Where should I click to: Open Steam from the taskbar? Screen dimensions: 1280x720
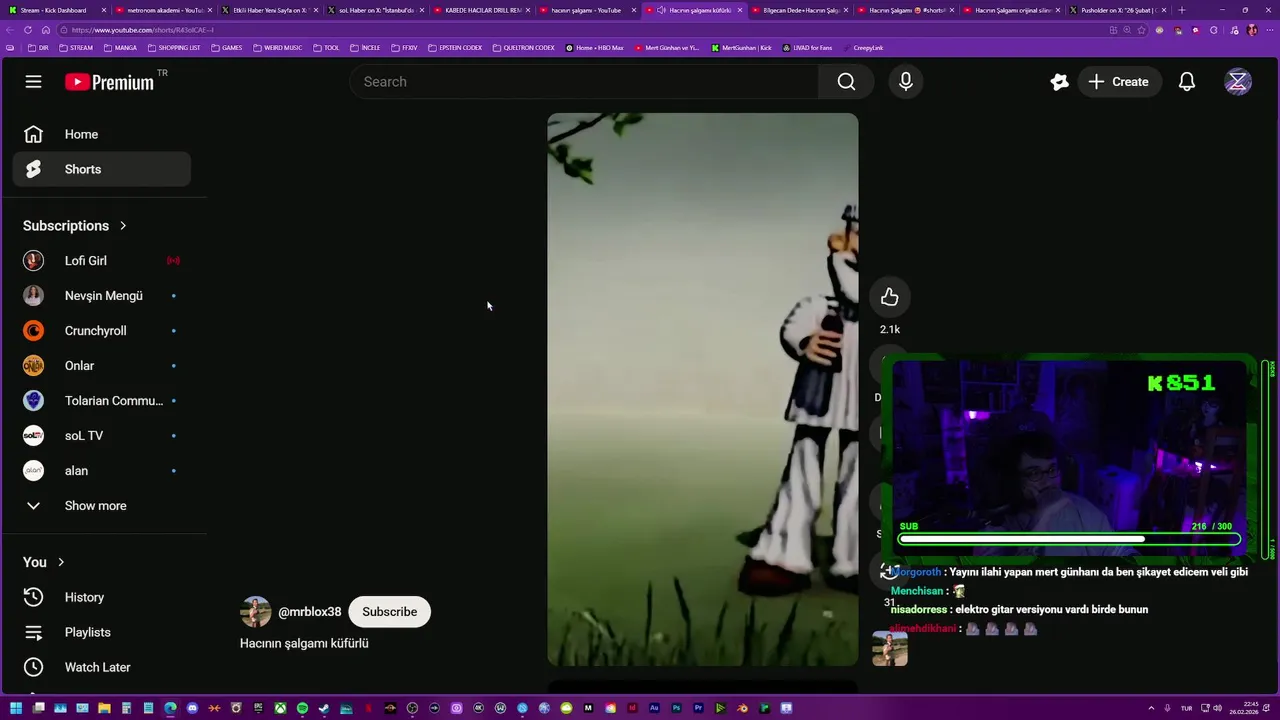pyautogui.click(x=324, y=708)
